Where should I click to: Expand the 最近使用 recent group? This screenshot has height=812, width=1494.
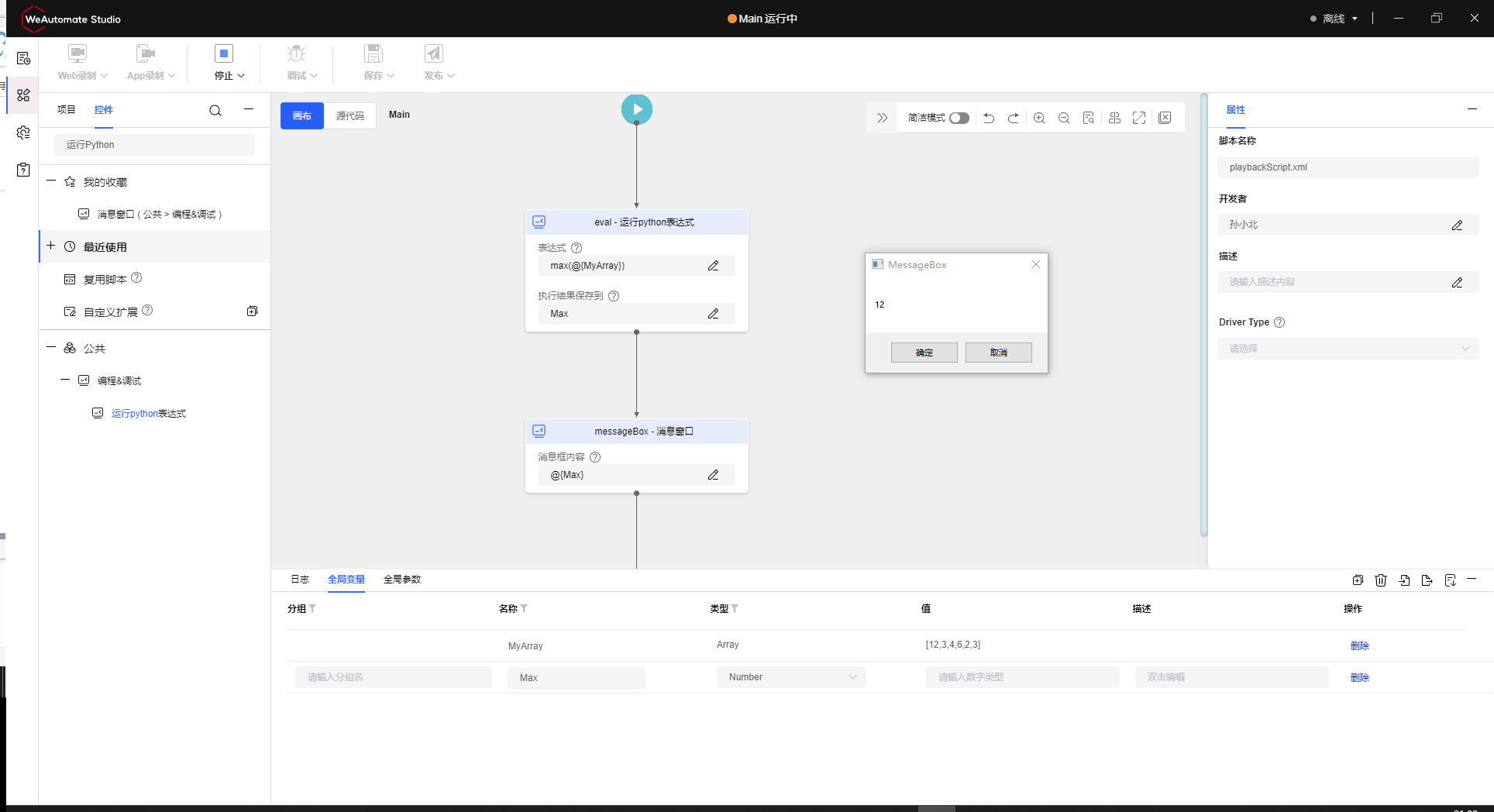click(x=51, y=246)
